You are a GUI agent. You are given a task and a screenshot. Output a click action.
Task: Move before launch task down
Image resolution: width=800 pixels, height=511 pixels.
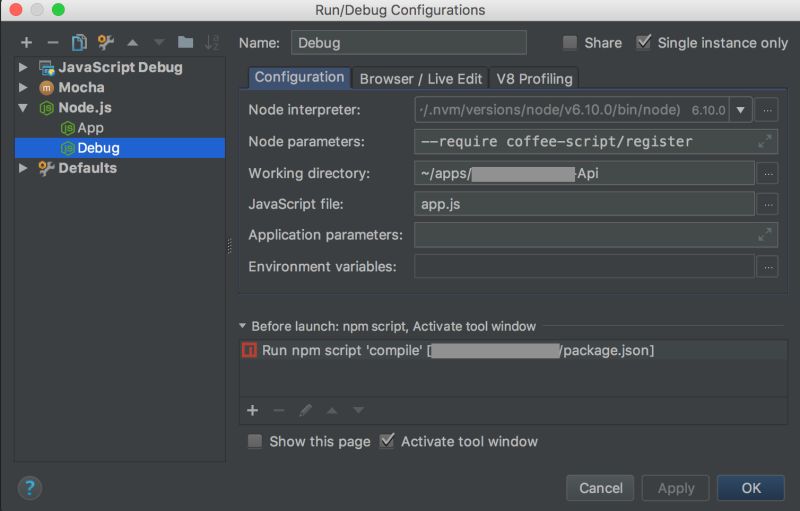point(359,411)
